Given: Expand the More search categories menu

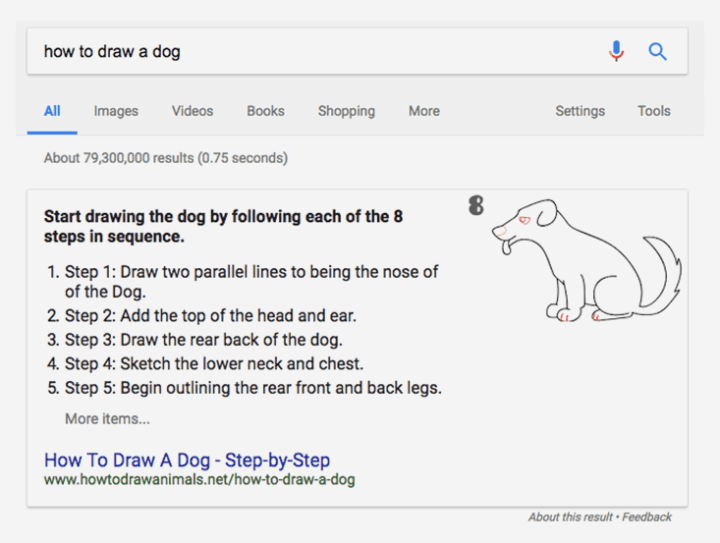Looking at the screenshot, I should tap(424, 111).
